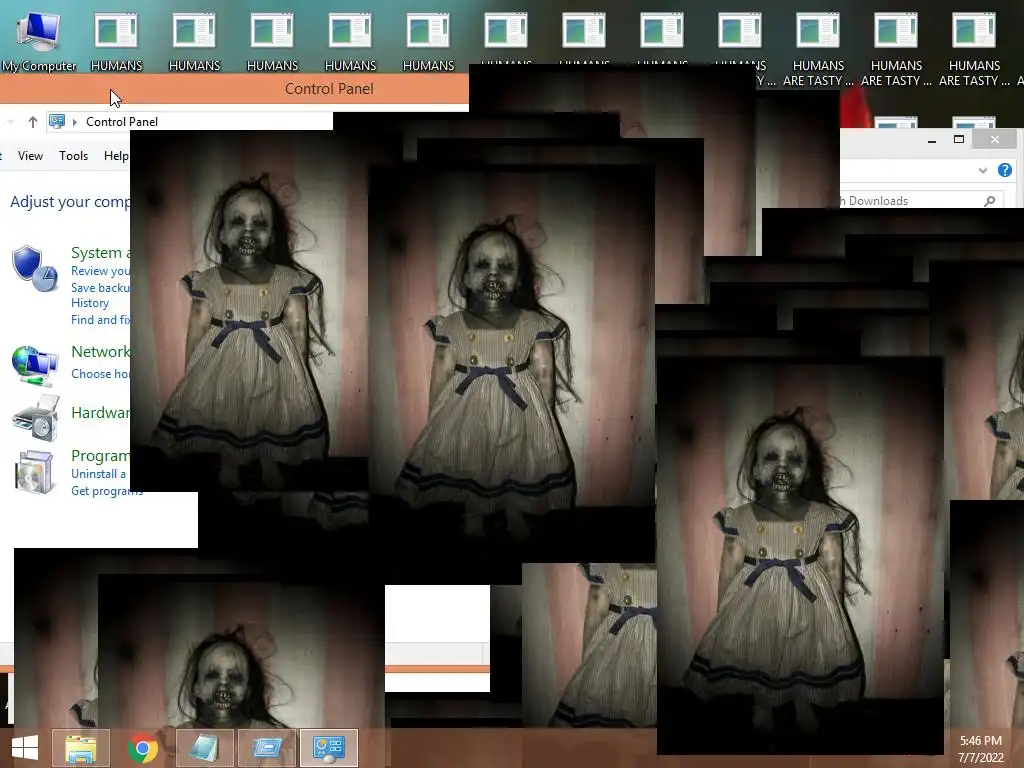Image resolution: width=1024 pixels, height=768 pixels.
Task: Expand the address bar chevron before Control Panel
Action: point(74,122)
